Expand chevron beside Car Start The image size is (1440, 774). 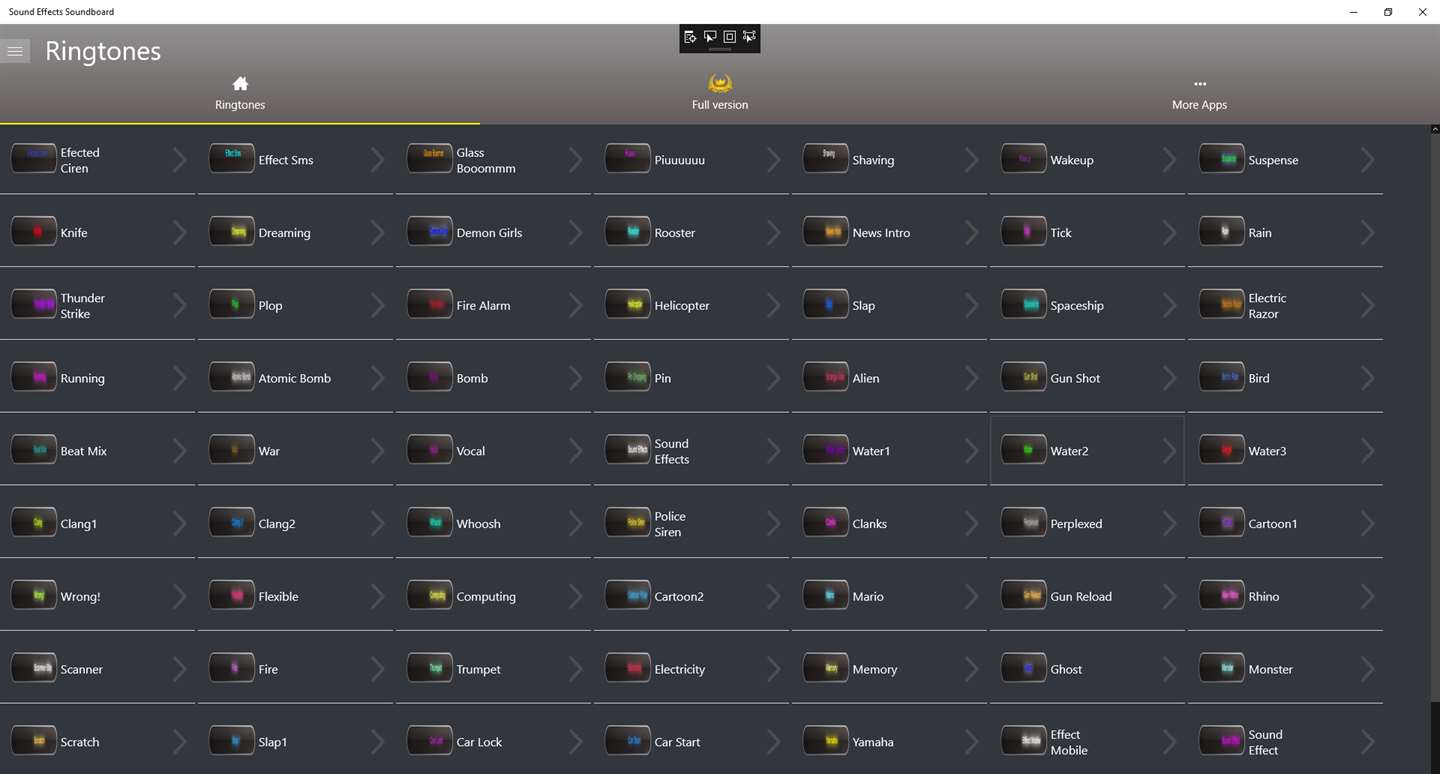click(773, 742)
